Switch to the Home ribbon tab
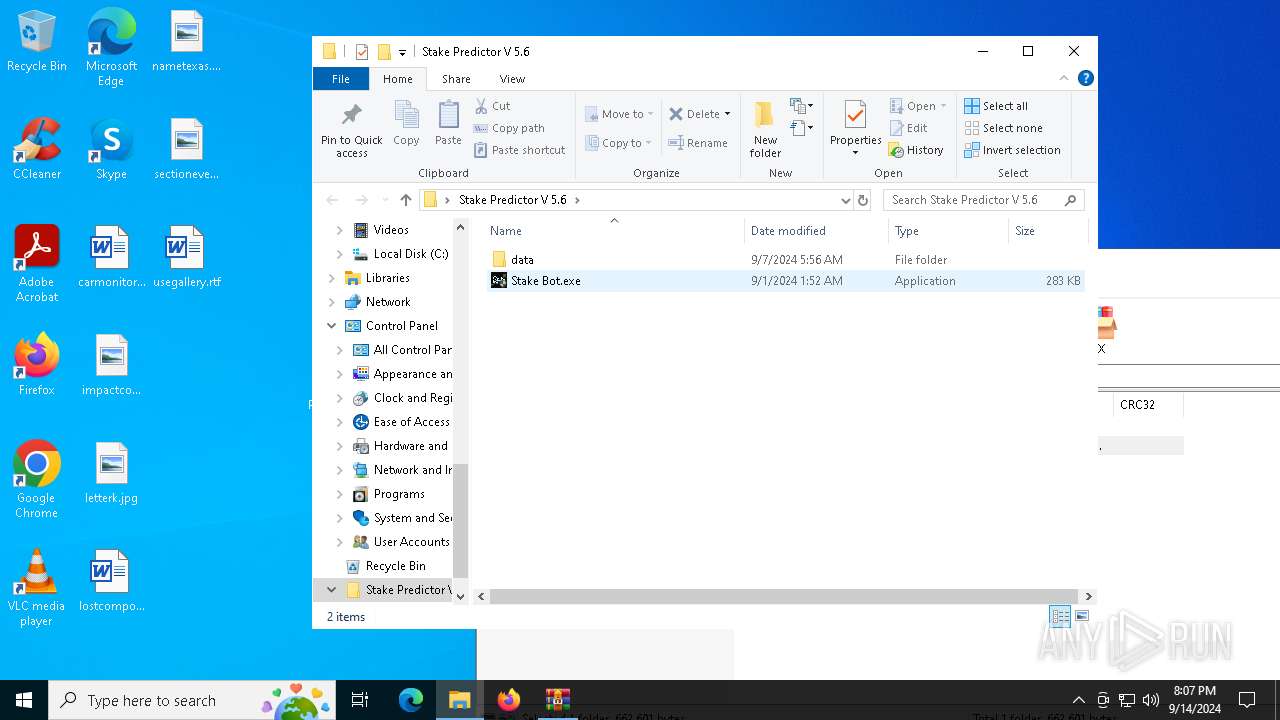 [397, 79]
